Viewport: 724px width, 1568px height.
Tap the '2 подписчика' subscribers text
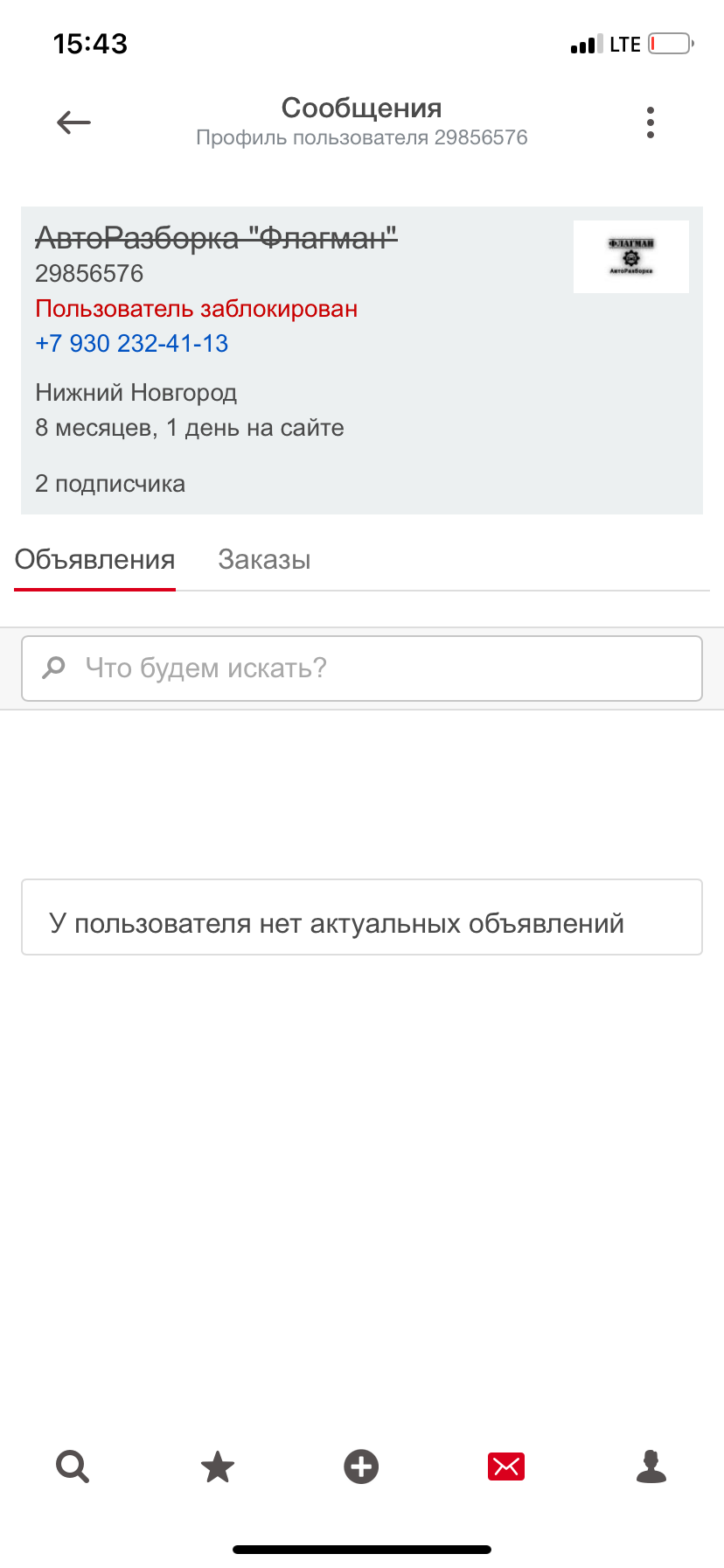(110, 484)
